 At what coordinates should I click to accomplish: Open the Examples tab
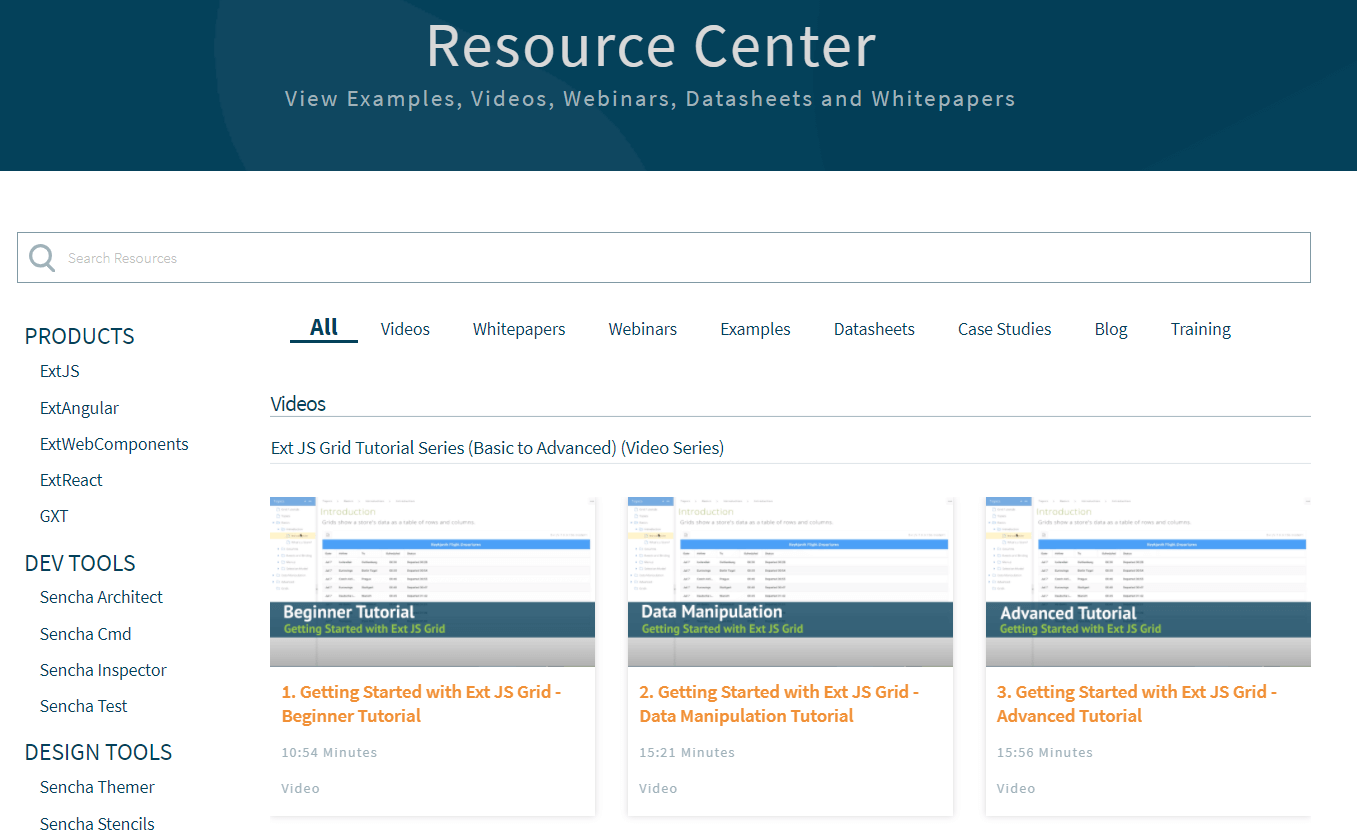[755, 329]
